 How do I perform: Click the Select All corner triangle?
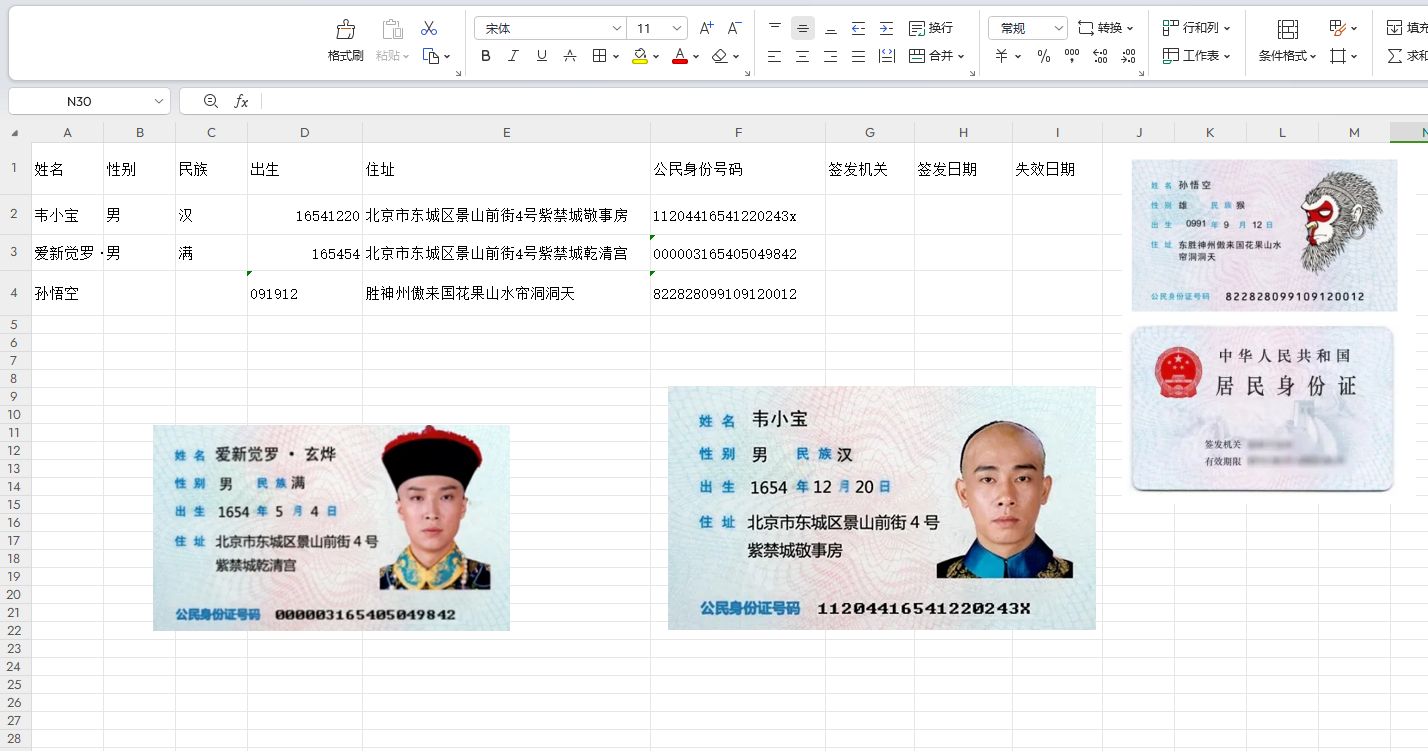point(15,133)
